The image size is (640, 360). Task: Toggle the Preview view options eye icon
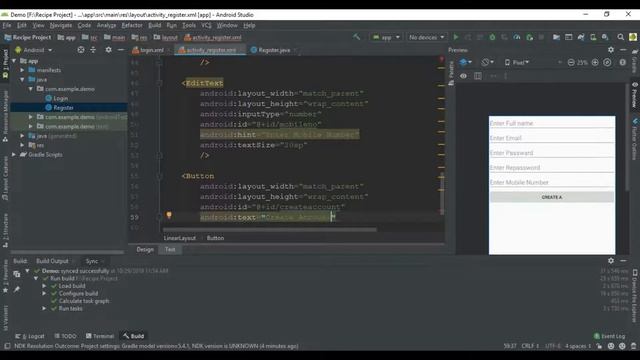[x=463, y=76]
